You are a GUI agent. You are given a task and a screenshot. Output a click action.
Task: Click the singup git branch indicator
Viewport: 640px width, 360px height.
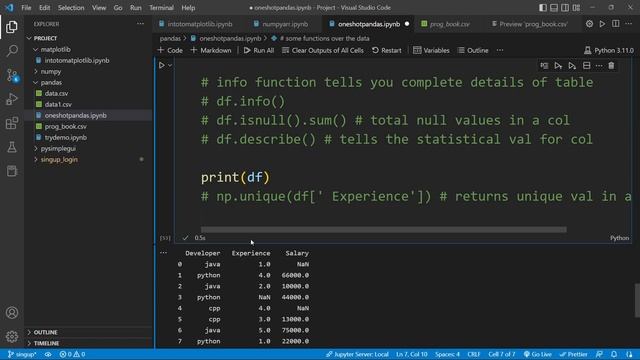point(22,354)
